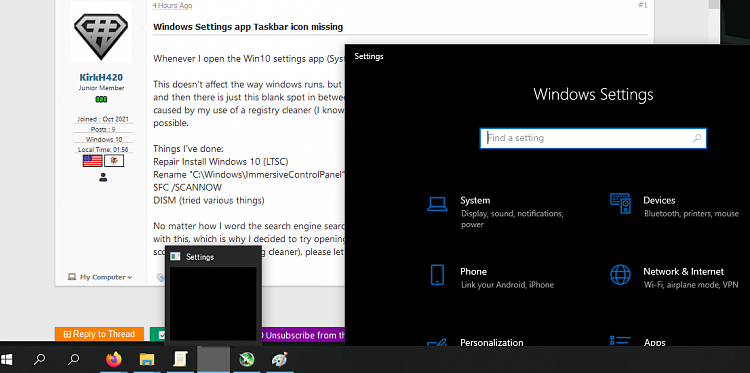750x373 pixels.
Task: Click the Personalization brush icon
Action: coord(437,343)
